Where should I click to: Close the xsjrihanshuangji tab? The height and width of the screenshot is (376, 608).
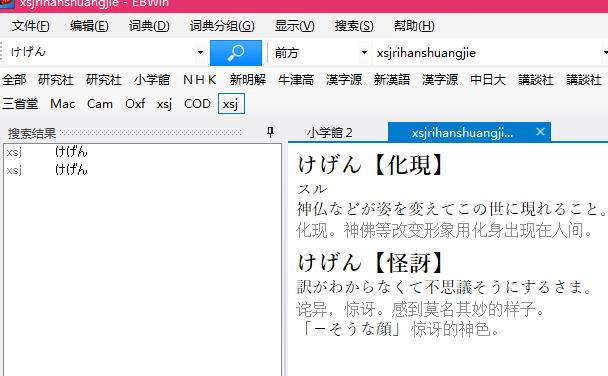[x=540, y=132]
